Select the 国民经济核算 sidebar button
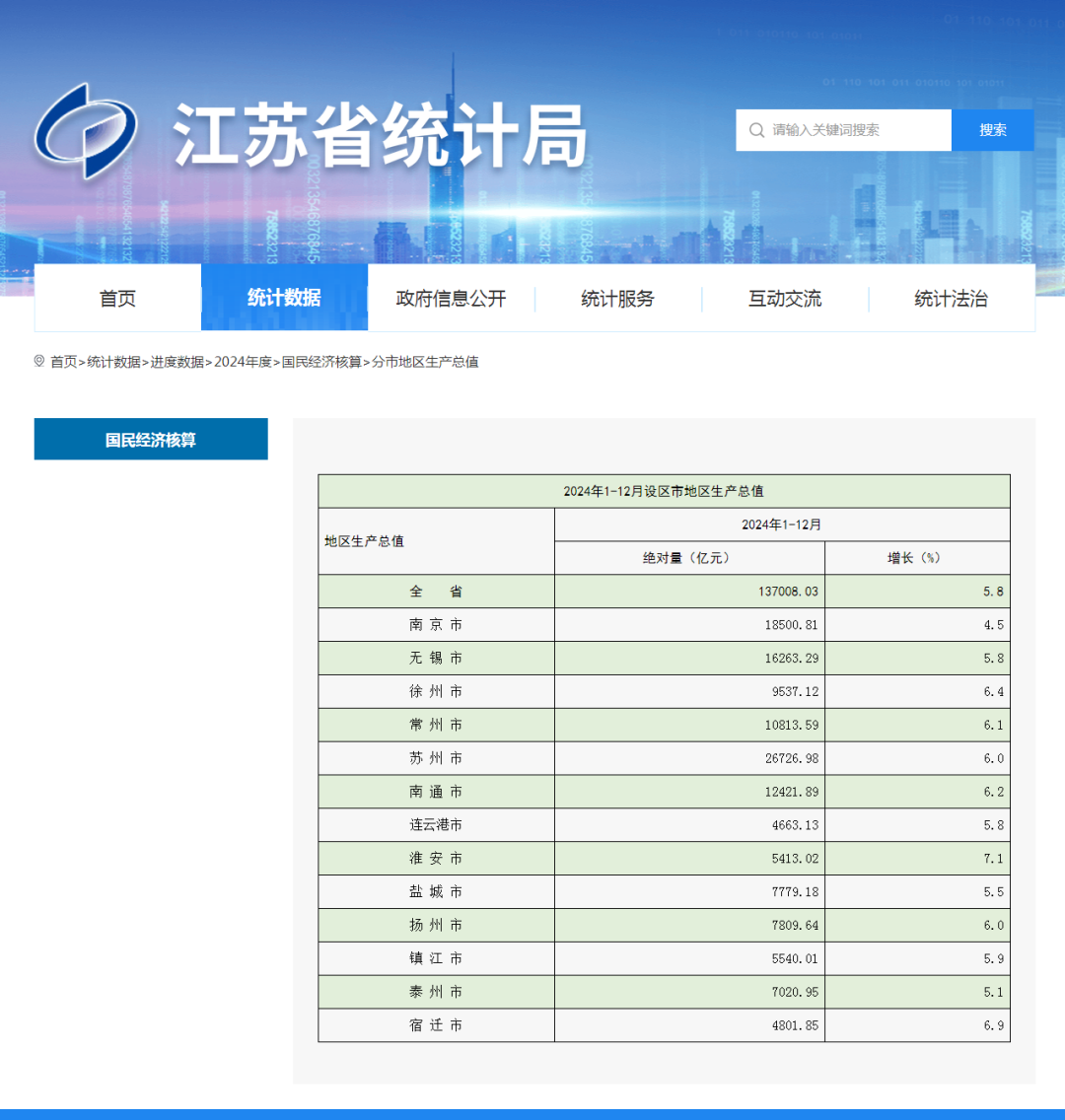 [x=151, y=440]
